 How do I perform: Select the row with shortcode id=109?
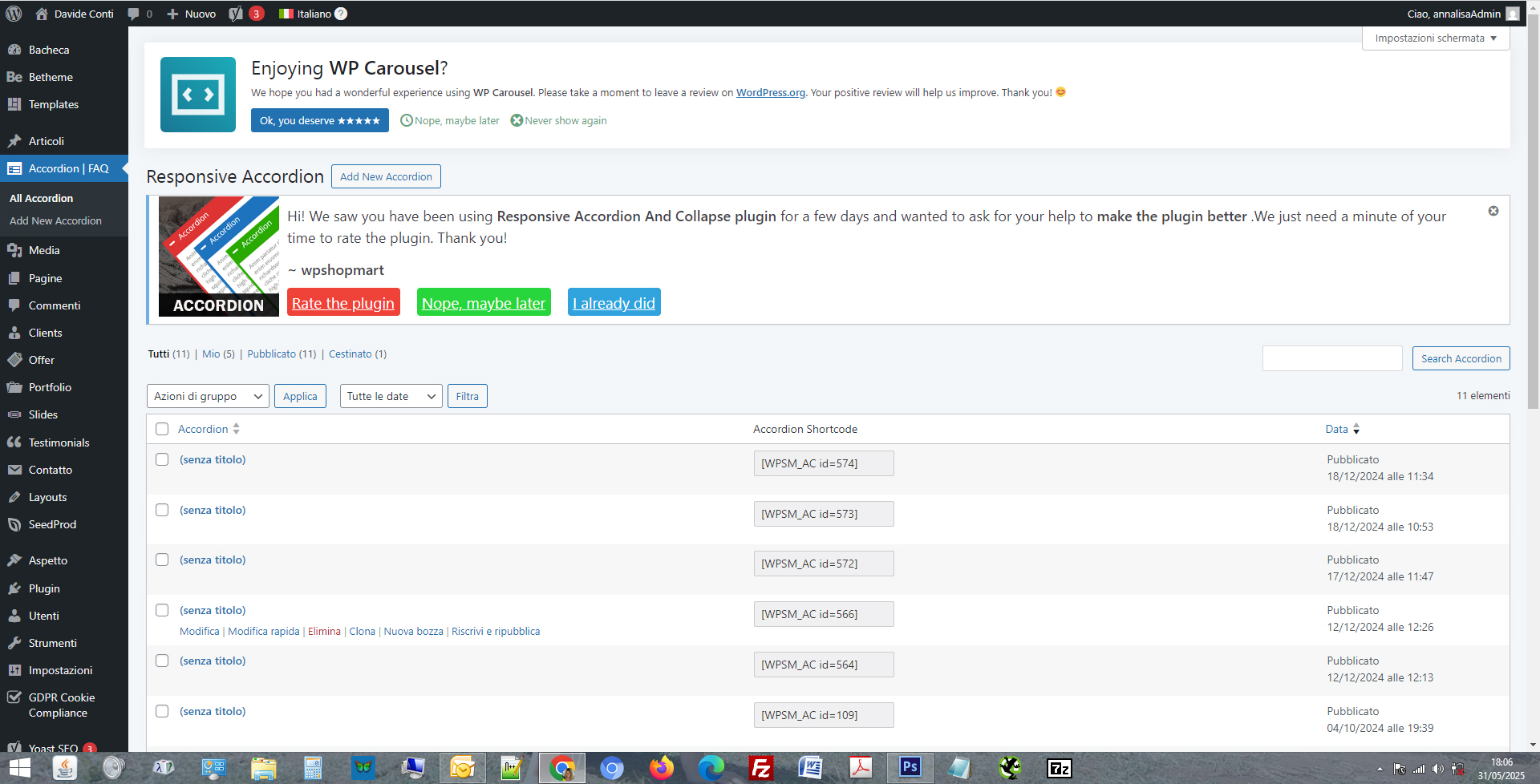point(162,711)
